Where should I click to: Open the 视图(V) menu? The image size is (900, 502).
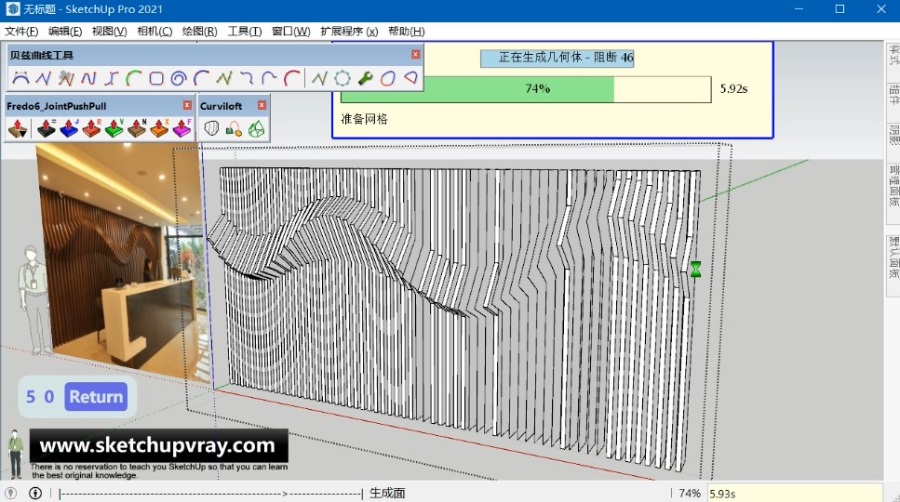109,32
